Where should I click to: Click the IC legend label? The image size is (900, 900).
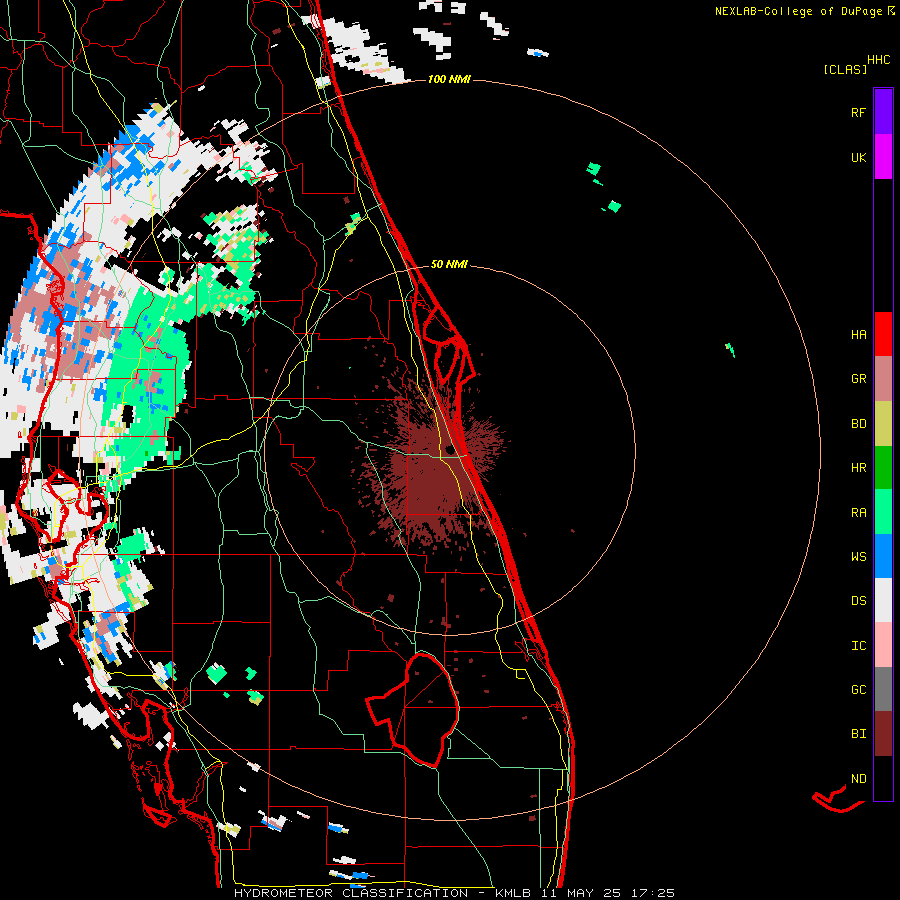pyautogui.click(x=858, y=646)
